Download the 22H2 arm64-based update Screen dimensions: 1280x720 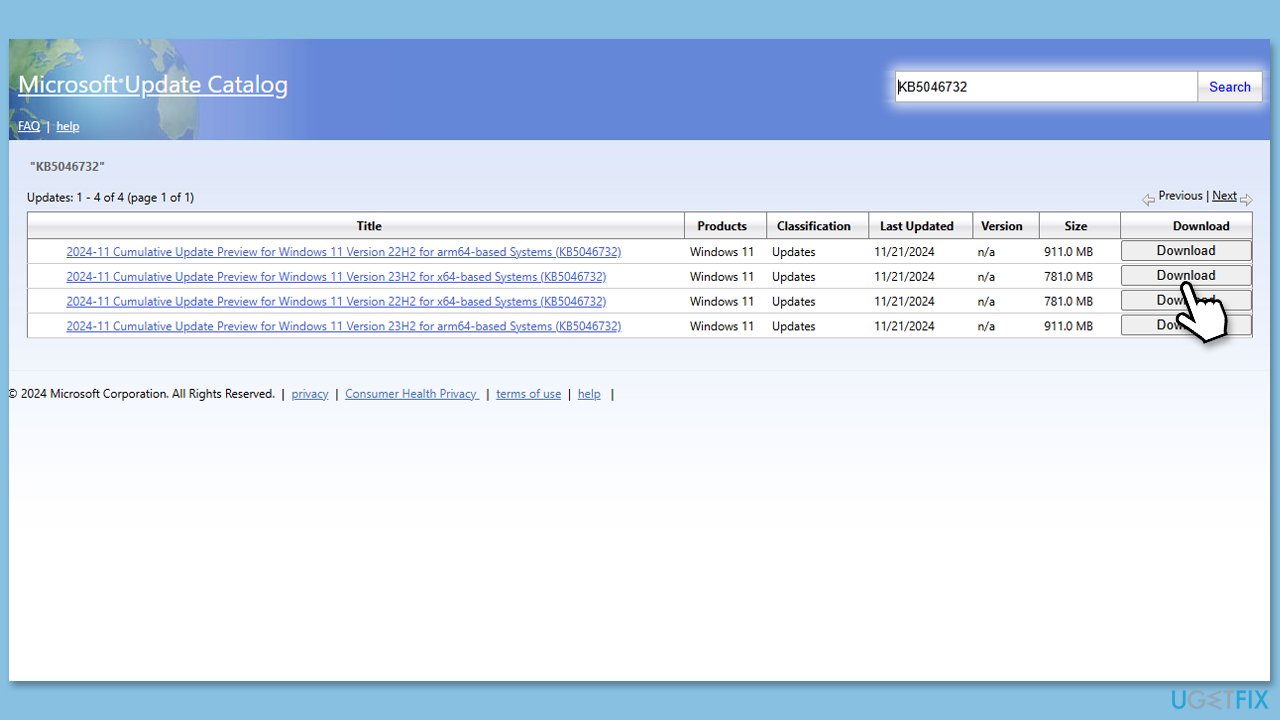coord(1186,251)
